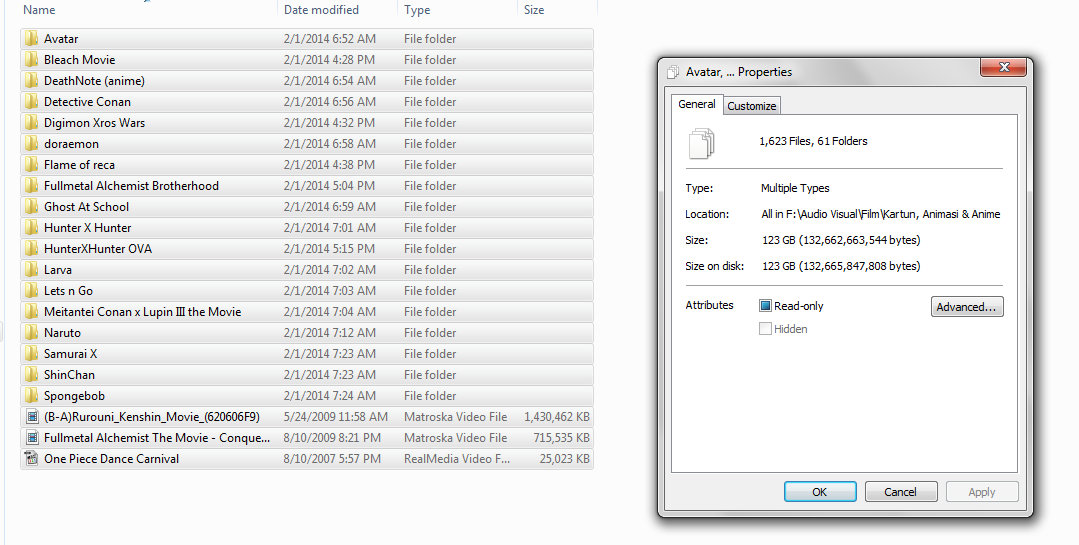The image size is (1079, 545).
Task: Select the Hunter X Hunter folder name
Action: [87, 228]
